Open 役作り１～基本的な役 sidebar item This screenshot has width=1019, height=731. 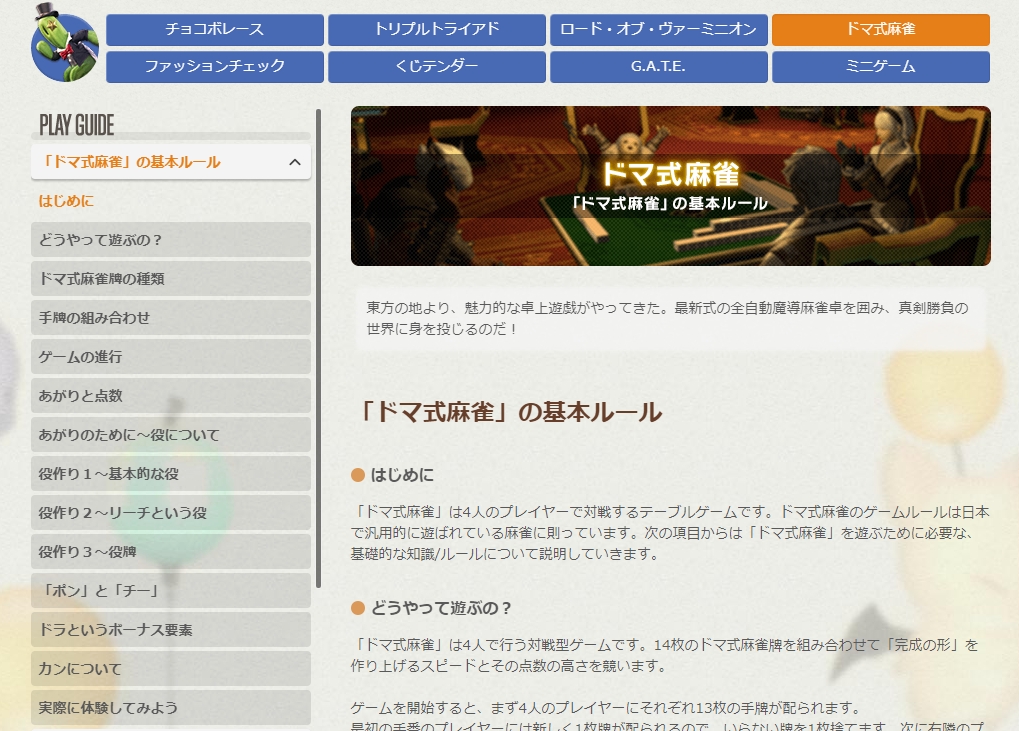pyautogui.click(x=171, y=474)
